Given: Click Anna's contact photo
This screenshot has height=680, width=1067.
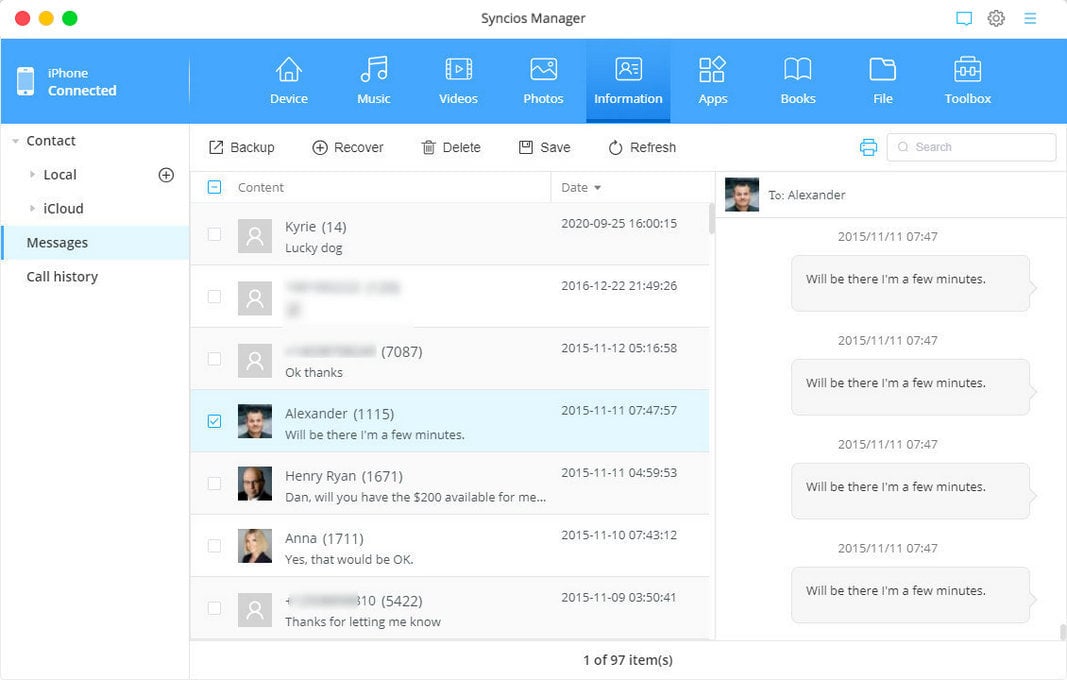Looking at the screenshot, I should tap(255, 546).
